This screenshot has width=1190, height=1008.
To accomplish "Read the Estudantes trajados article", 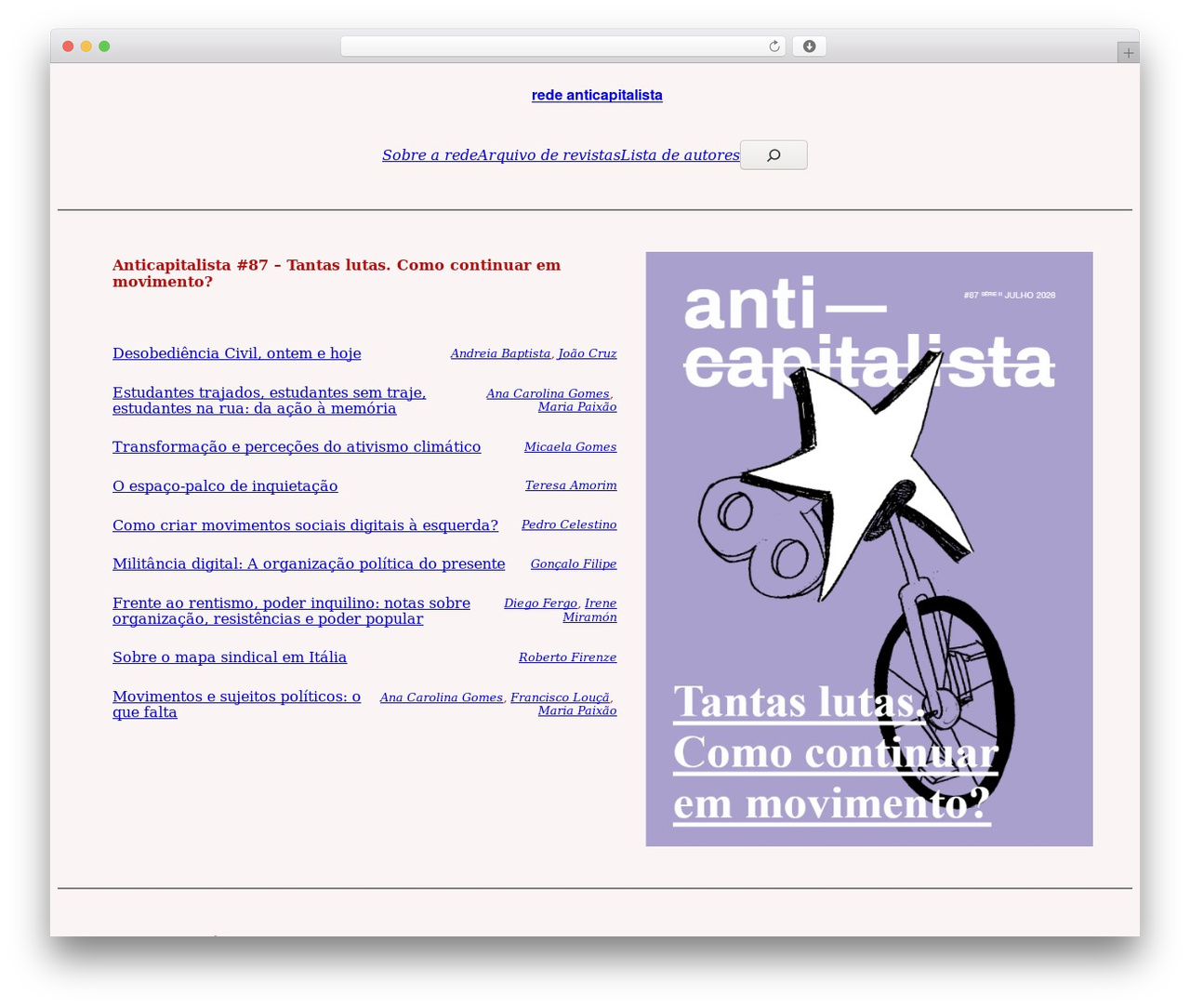I will pyautogui.click(x=269, y=401).
